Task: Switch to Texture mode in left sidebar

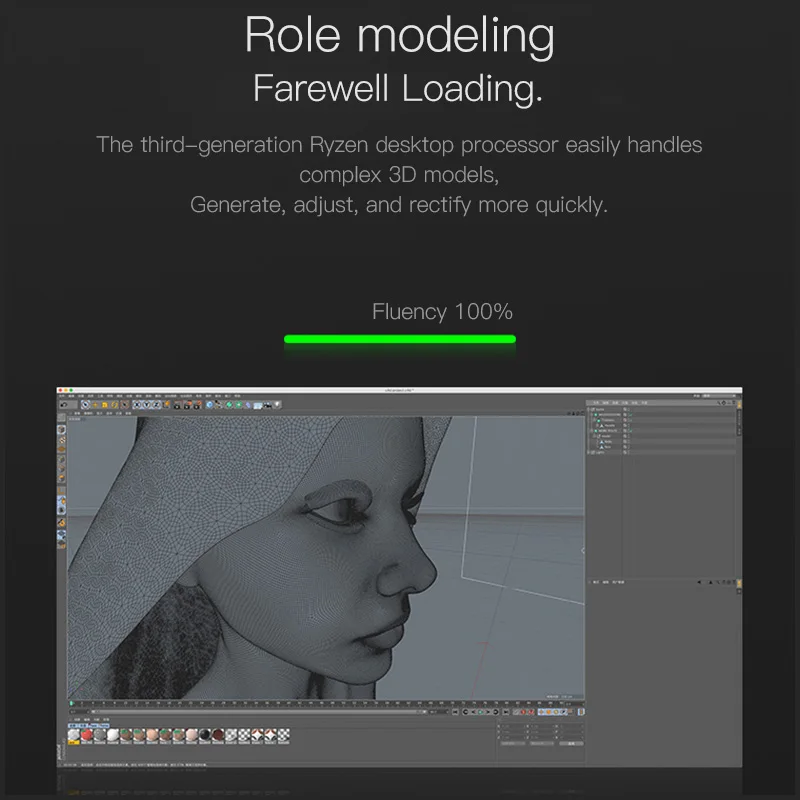Action: pos(62,440)
